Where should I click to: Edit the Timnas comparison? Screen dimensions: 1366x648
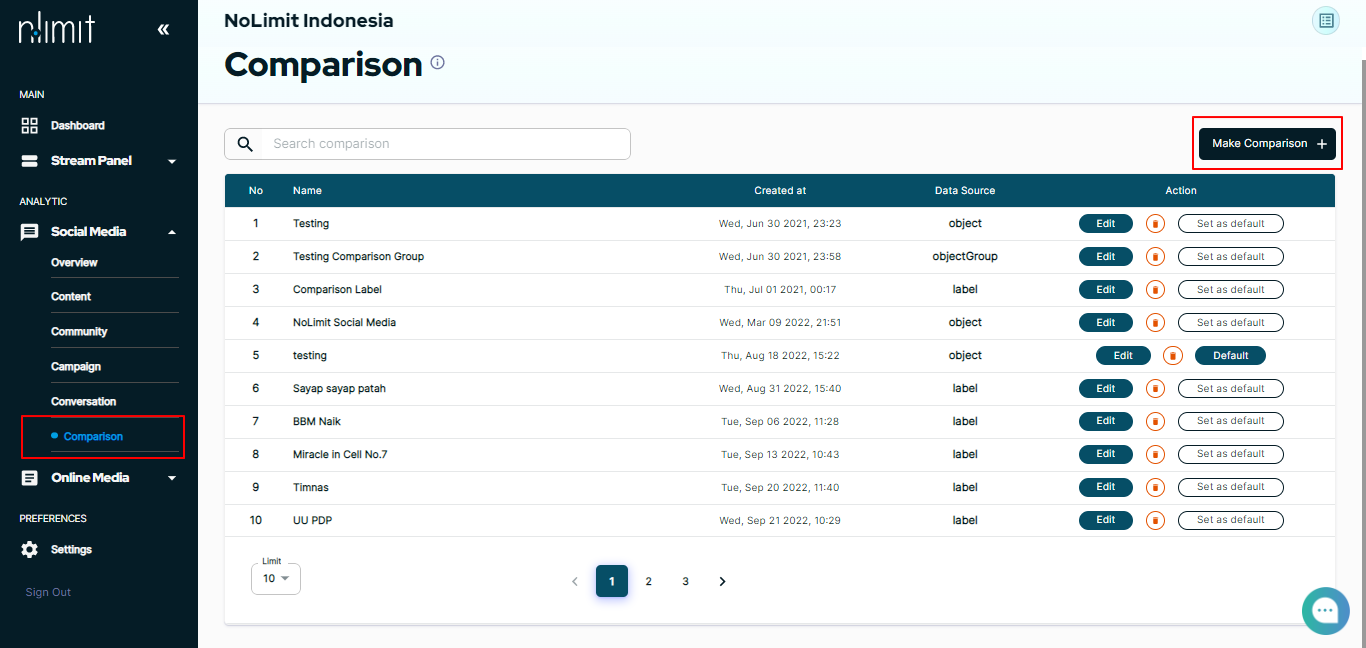point(1106,487)
